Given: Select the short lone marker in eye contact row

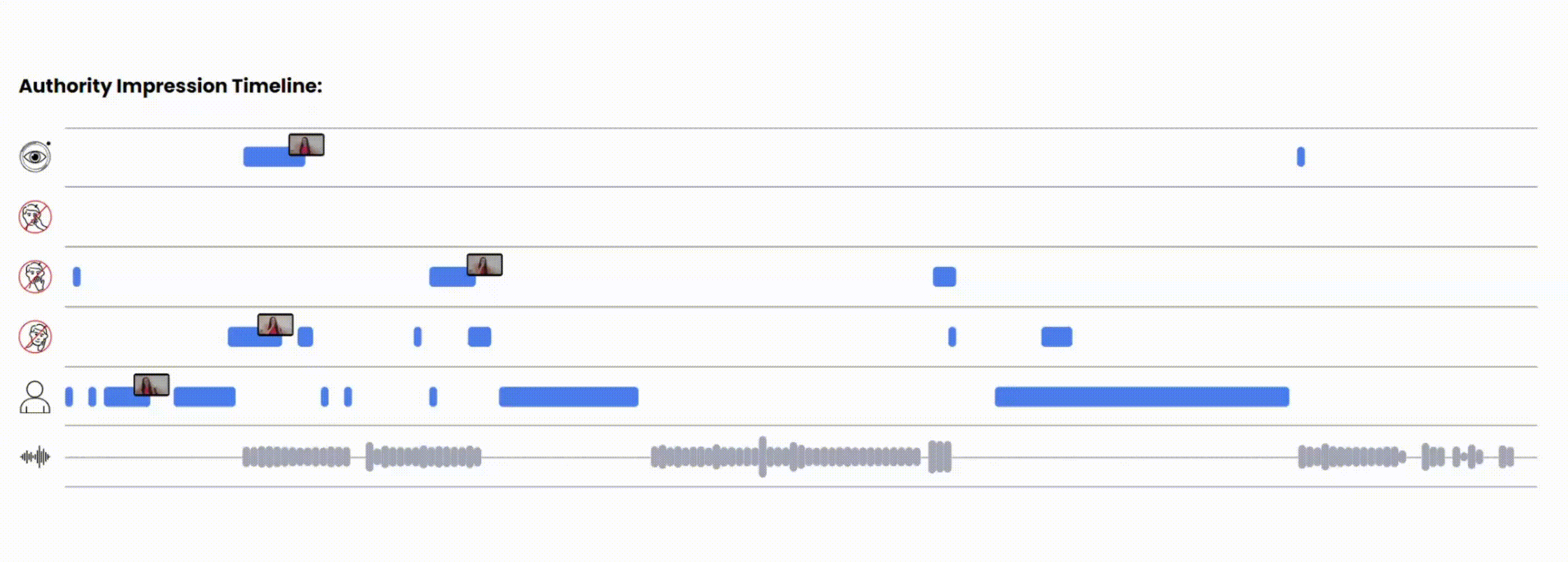Looking at the screenshot, I should coord(1301,157).
